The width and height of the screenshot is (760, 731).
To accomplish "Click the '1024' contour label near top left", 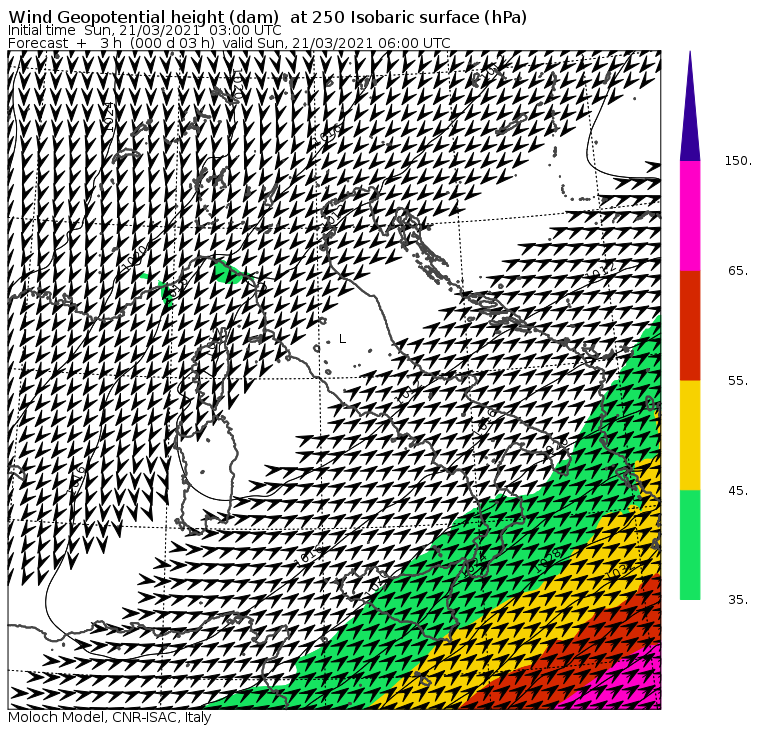I will tap(109, 116).
